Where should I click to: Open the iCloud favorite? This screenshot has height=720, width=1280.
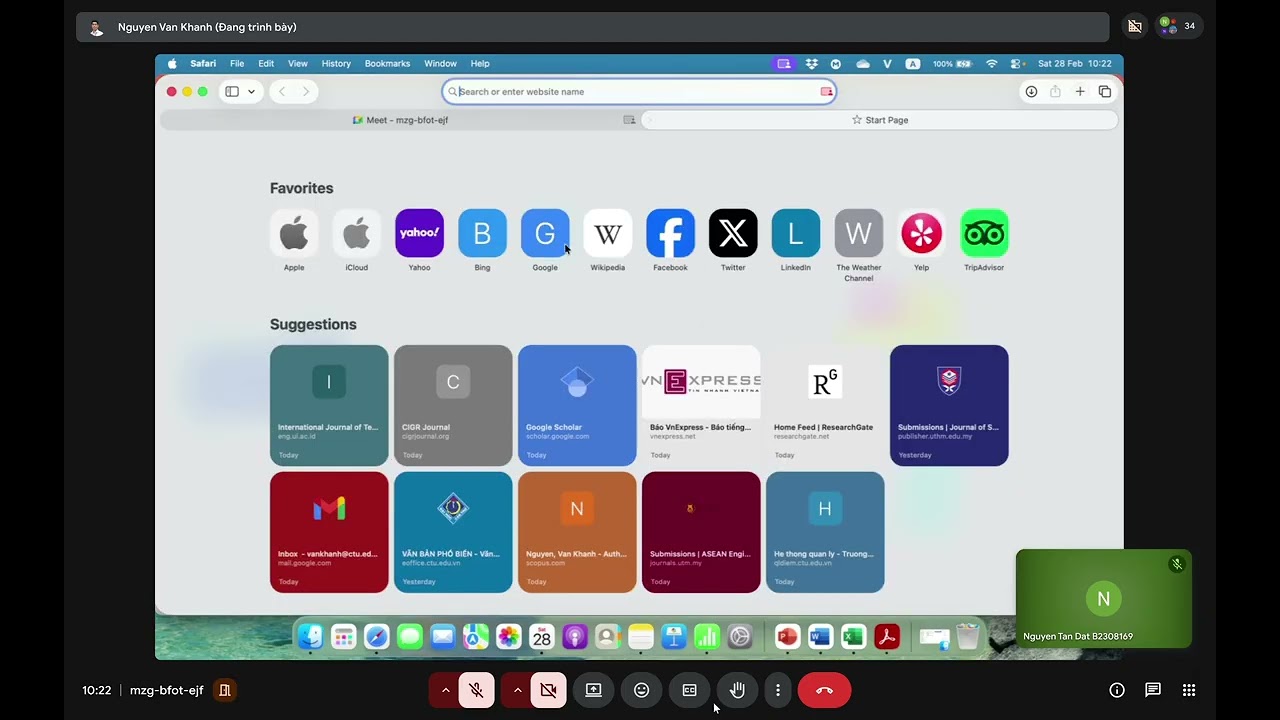pyautogui.click(x=357, y=233)
